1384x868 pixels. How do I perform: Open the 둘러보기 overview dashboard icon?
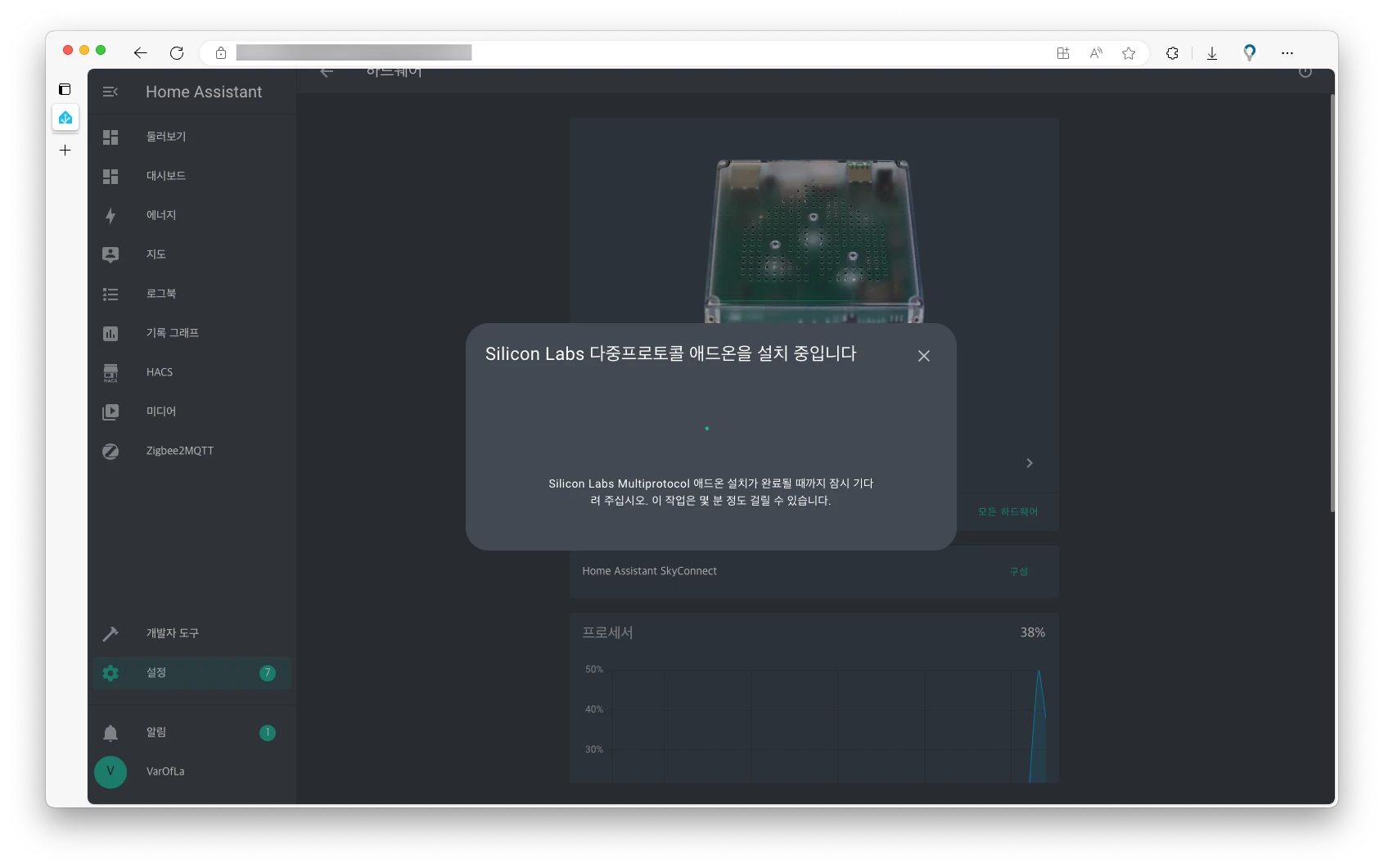[x=110, y=137]
